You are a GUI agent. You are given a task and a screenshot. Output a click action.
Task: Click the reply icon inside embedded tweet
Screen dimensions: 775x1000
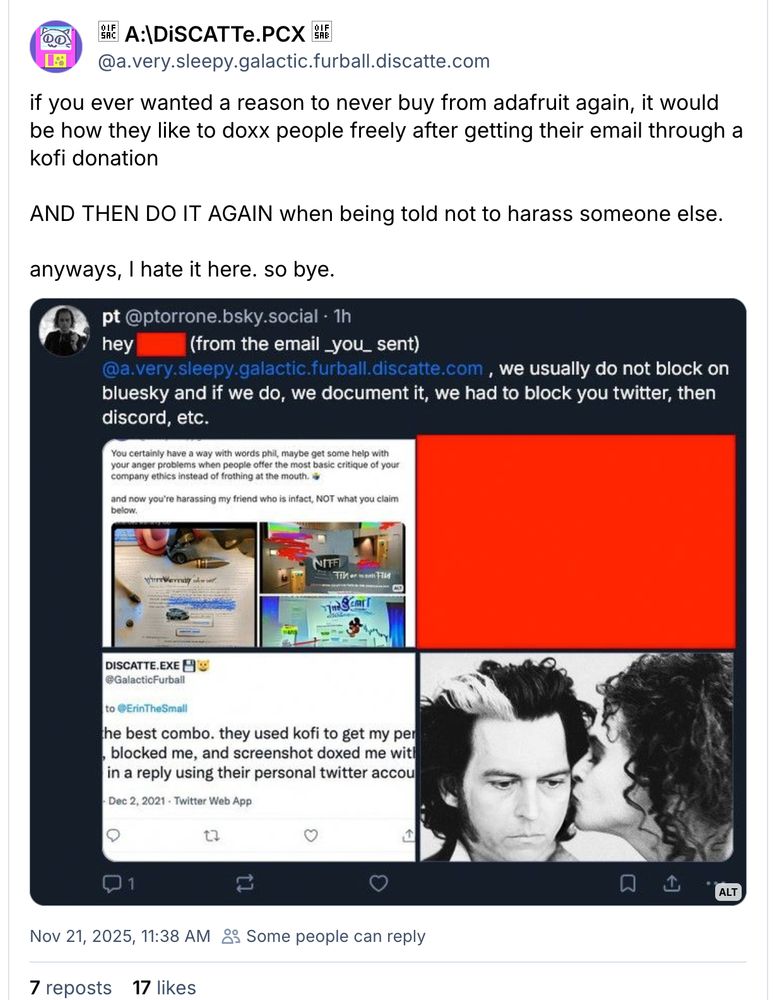(113, 835)
